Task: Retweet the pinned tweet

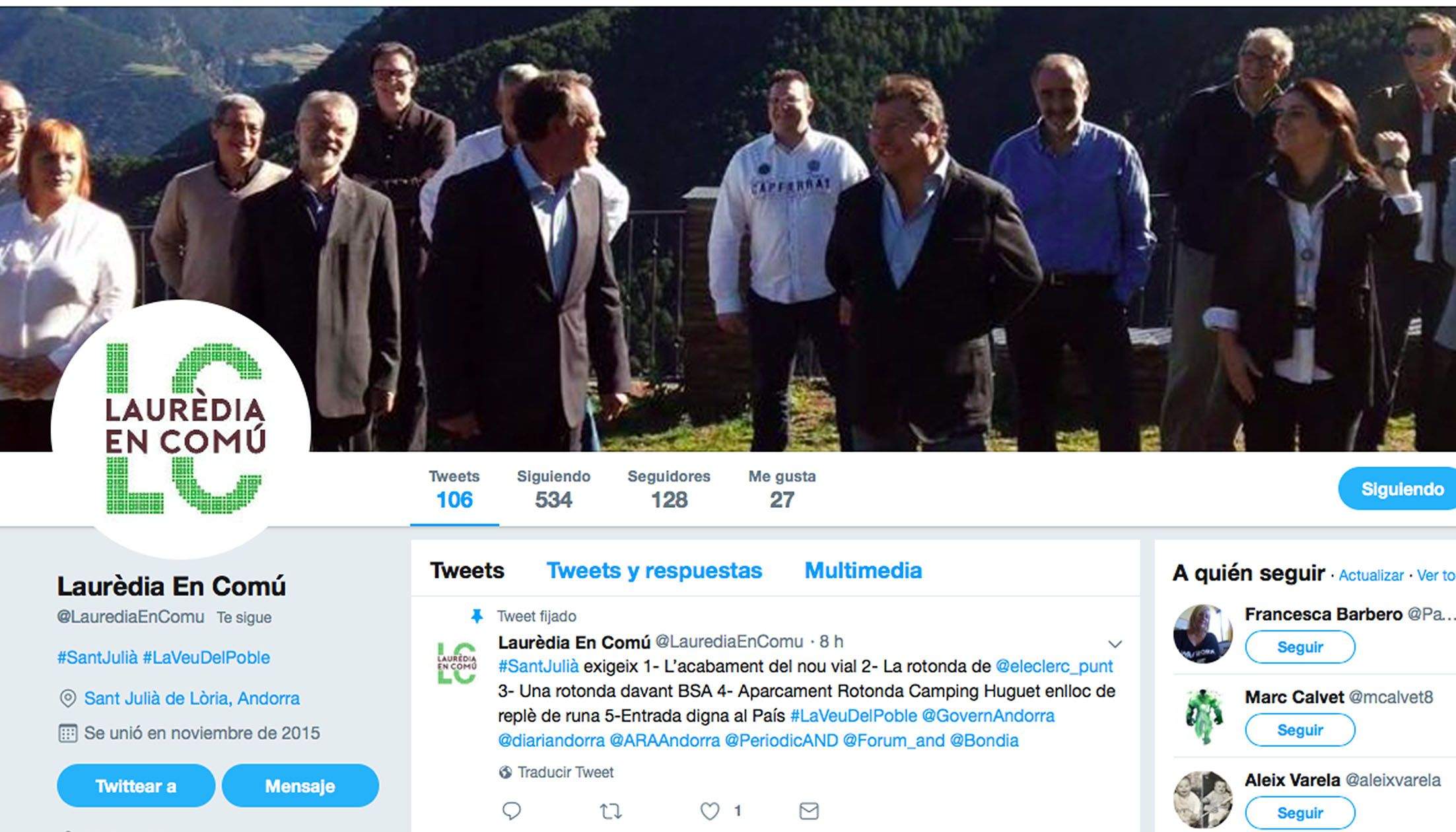Action: (611, 810)
